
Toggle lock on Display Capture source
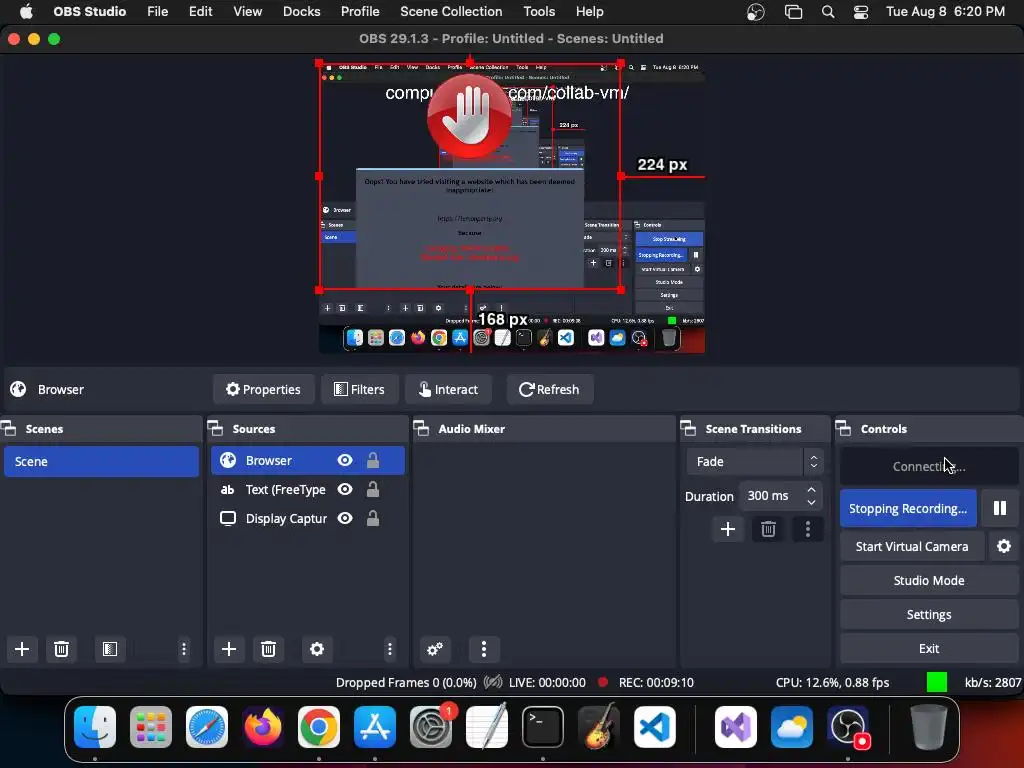(x=373, y=518)
